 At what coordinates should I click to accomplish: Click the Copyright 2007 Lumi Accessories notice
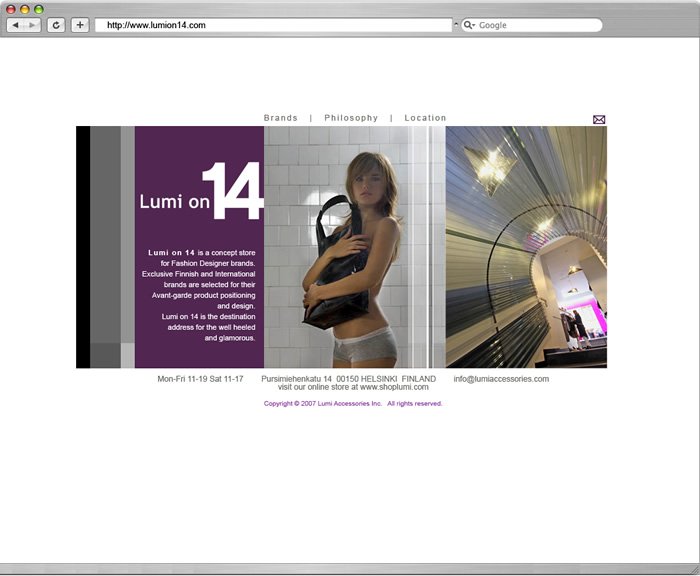[x=353, y=403]
